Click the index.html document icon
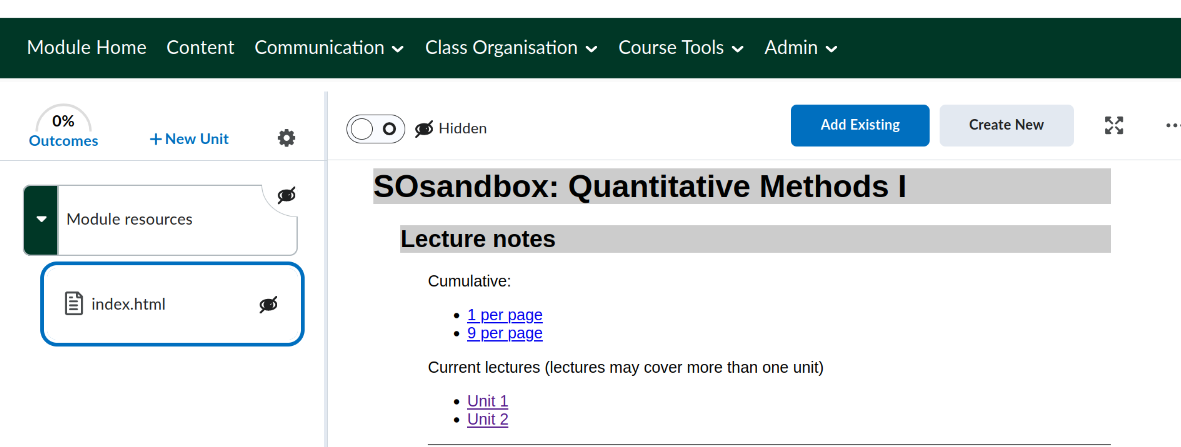Image resolution: width=1181 pixels, height=447 pixels. point(74,304)
